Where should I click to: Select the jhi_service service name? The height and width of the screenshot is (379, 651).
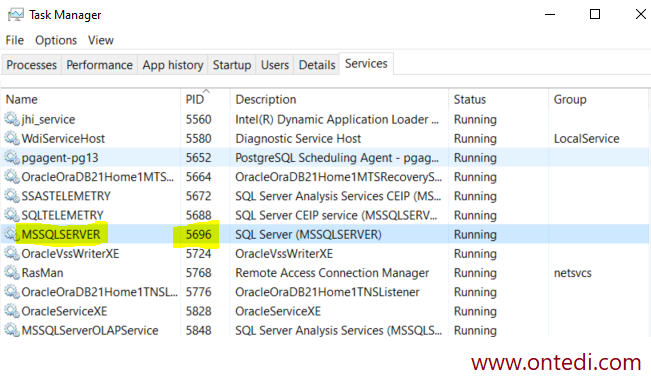pos(48,120)
